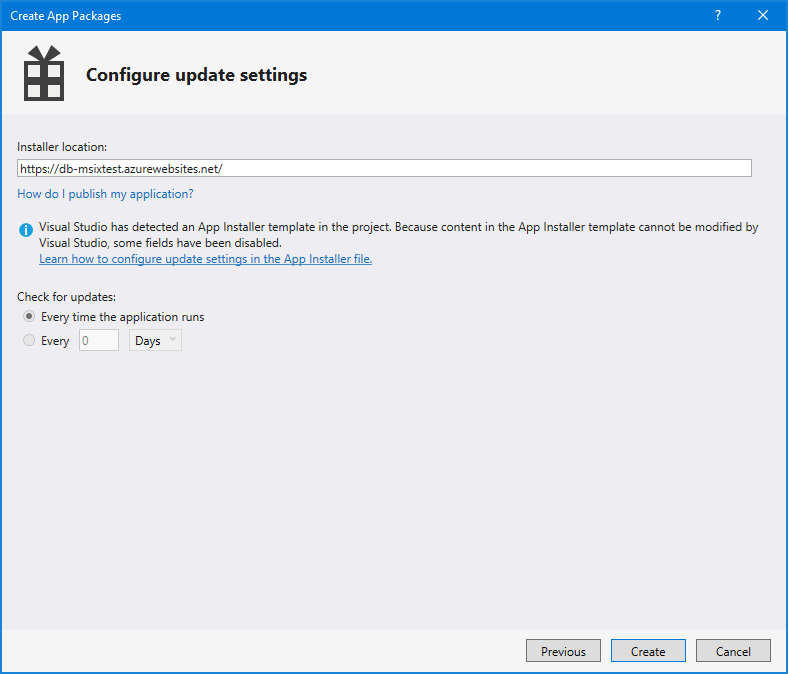
Task: Click the 'Check for updates:' label
Action: point(66,297)
